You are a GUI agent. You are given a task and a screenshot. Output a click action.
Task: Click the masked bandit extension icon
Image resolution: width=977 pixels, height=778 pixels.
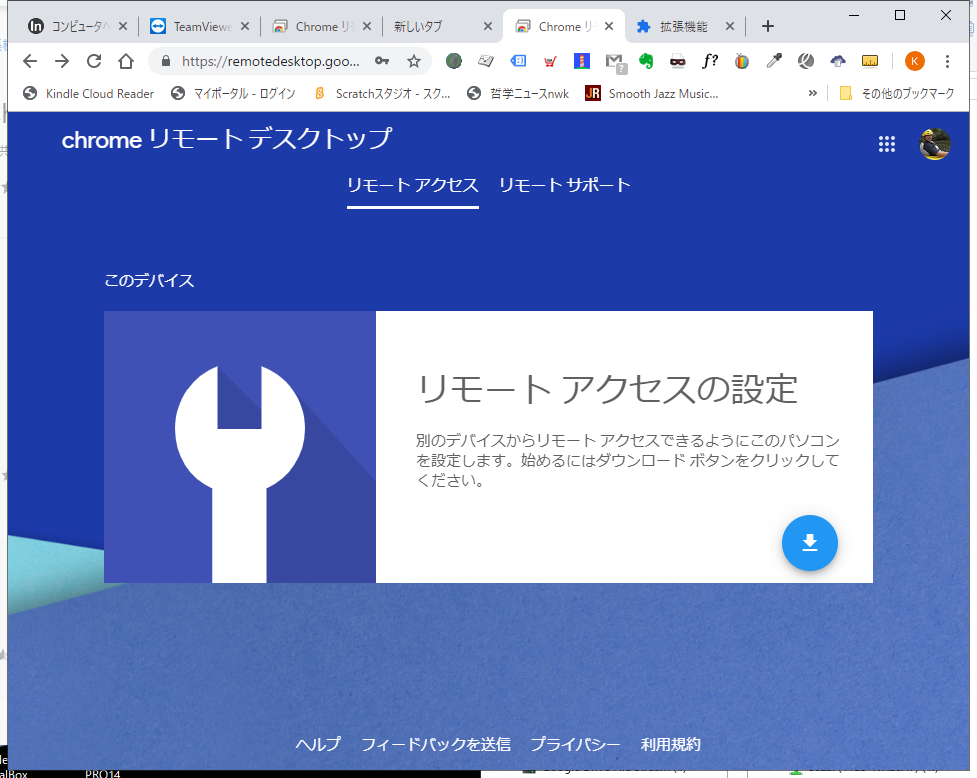coord(678,61)
